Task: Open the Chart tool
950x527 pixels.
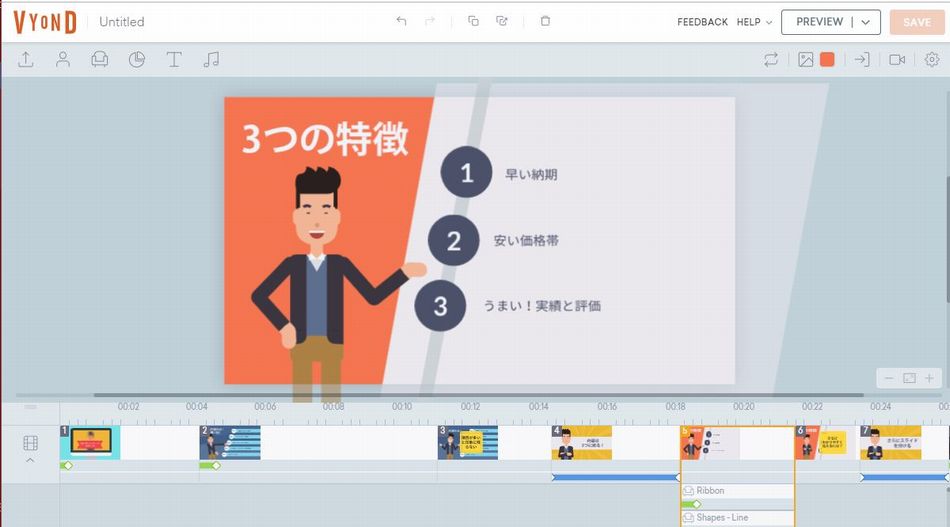Action: [x=136, y=59]
